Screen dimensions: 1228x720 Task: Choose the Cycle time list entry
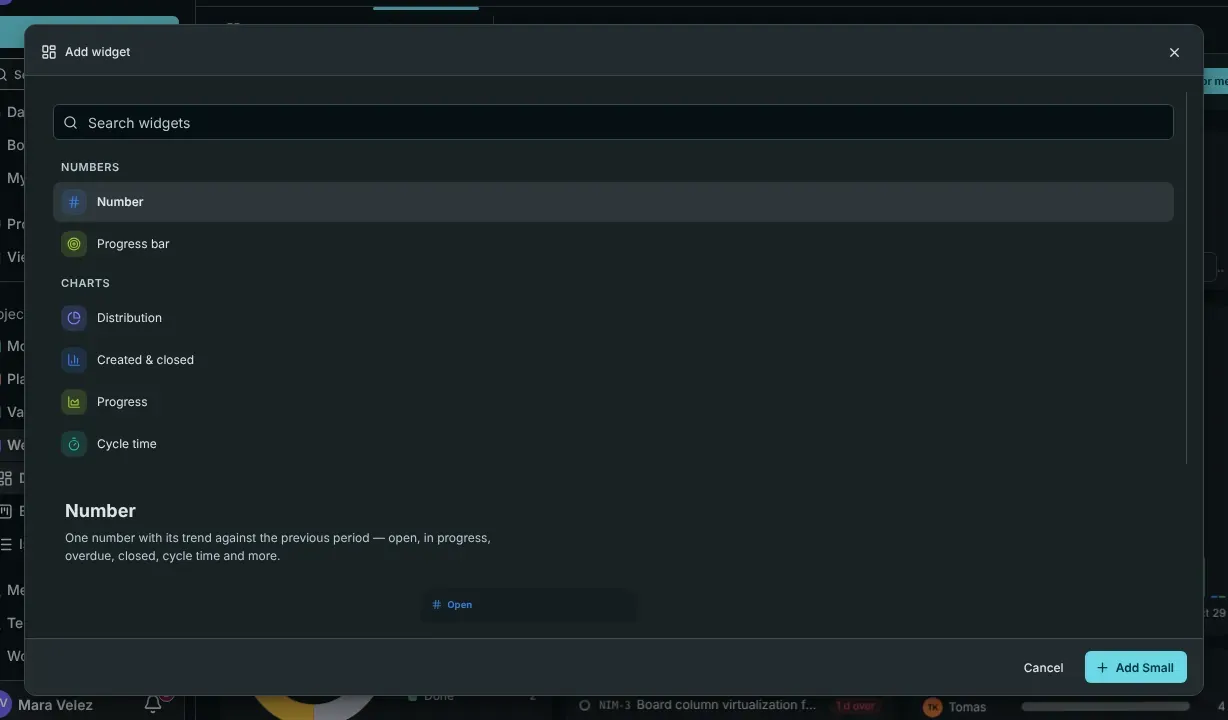[x=613, y=444]
